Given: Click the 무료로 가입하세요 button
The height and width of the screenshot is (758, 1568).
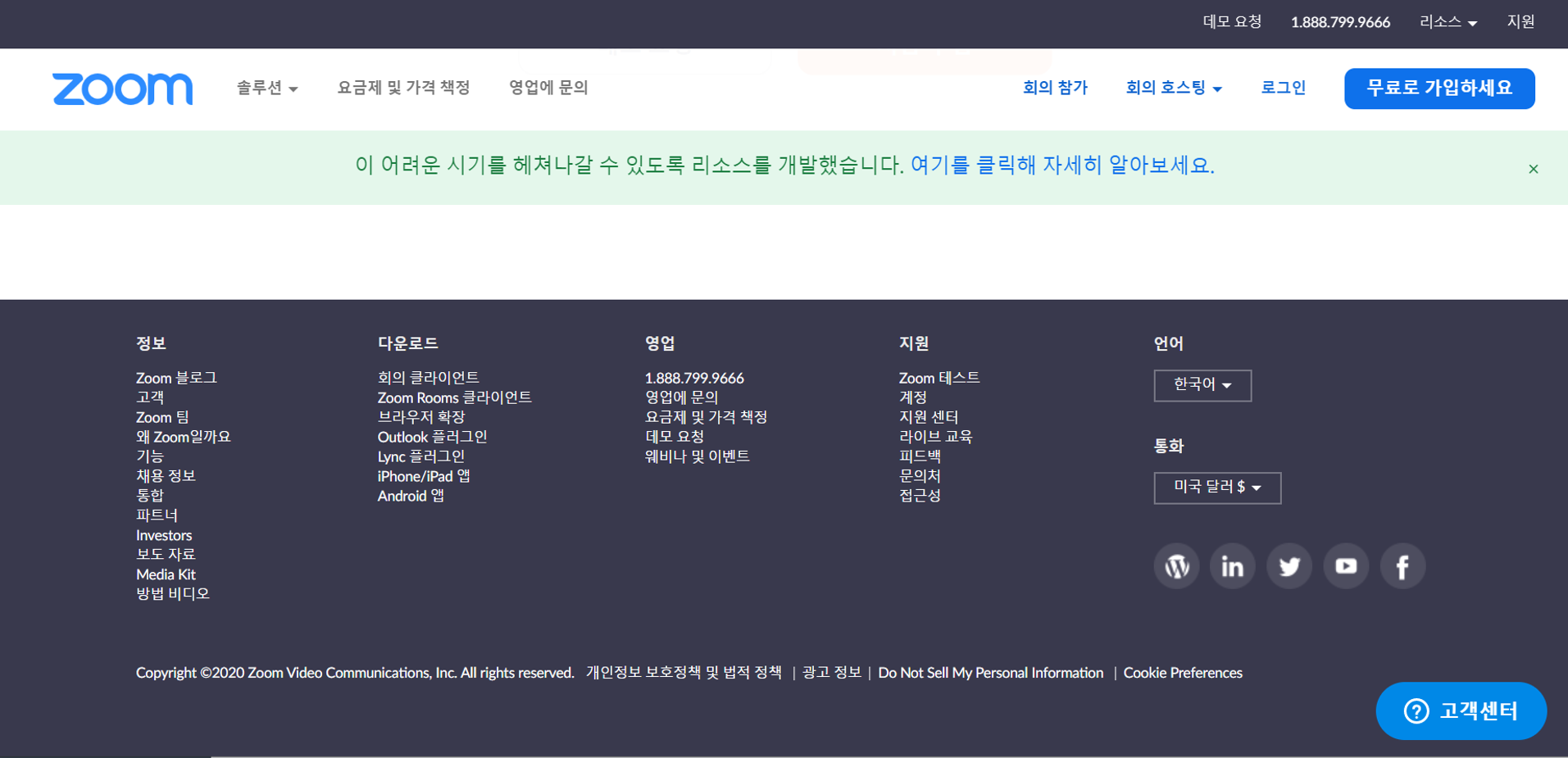Looking at the screenshot, I should 1439,89.
